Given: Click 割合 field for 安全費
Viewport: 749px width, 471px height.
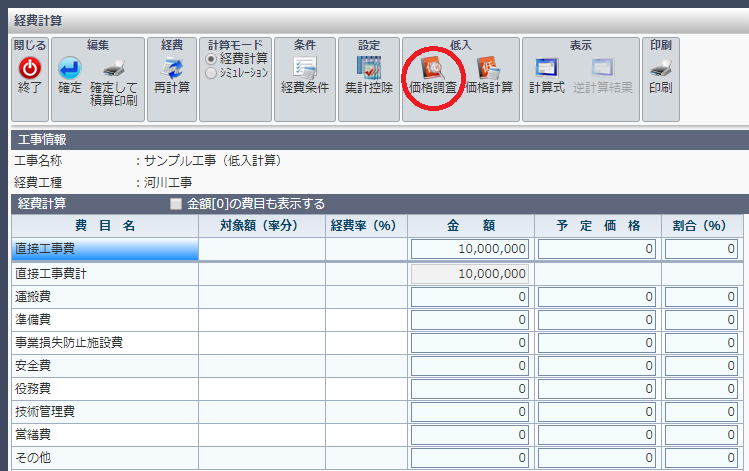Looking at the screenshot, I should [701, 365].
